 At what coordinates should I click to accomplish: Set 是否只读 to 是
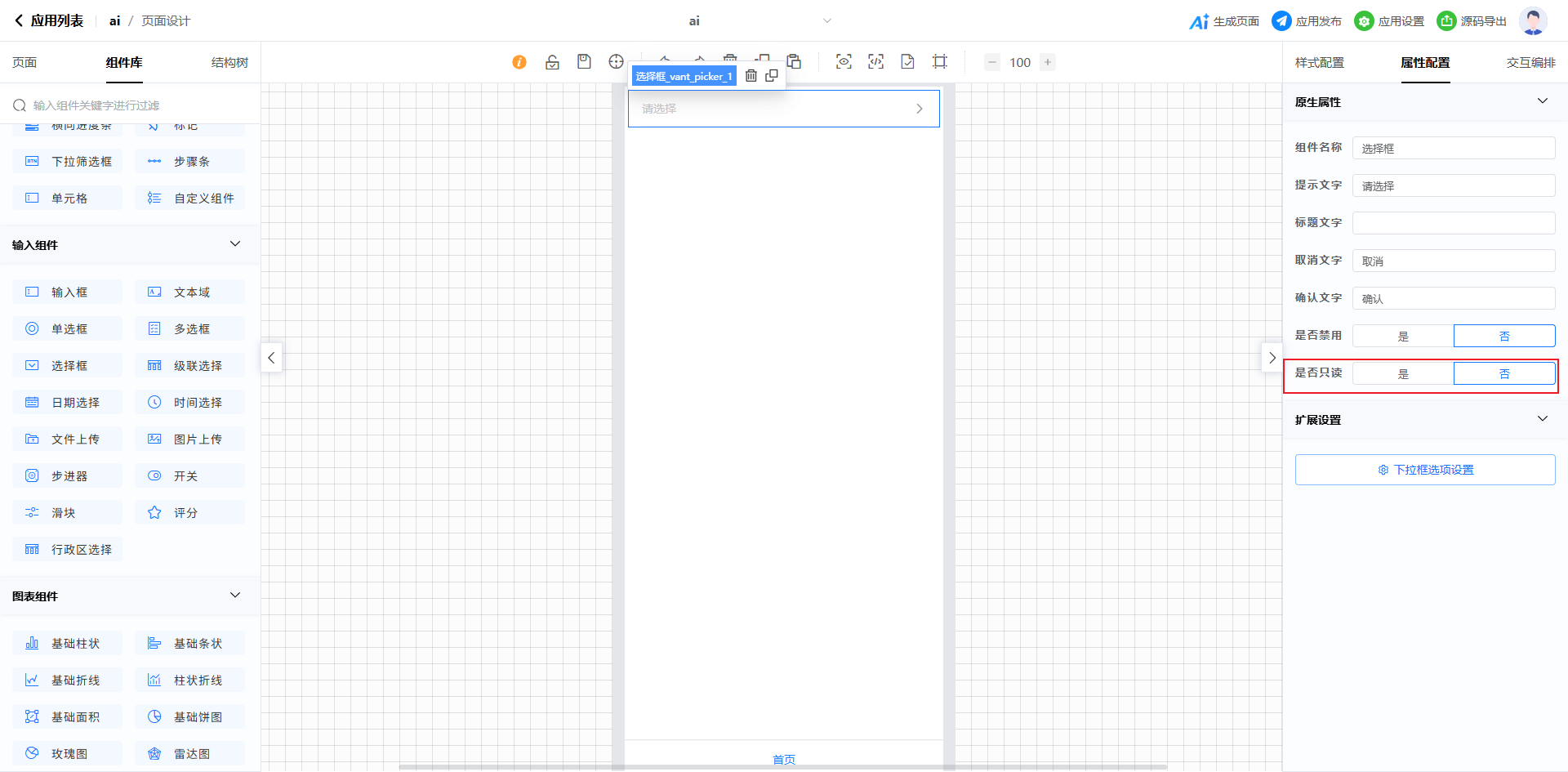pos(1403,374)
